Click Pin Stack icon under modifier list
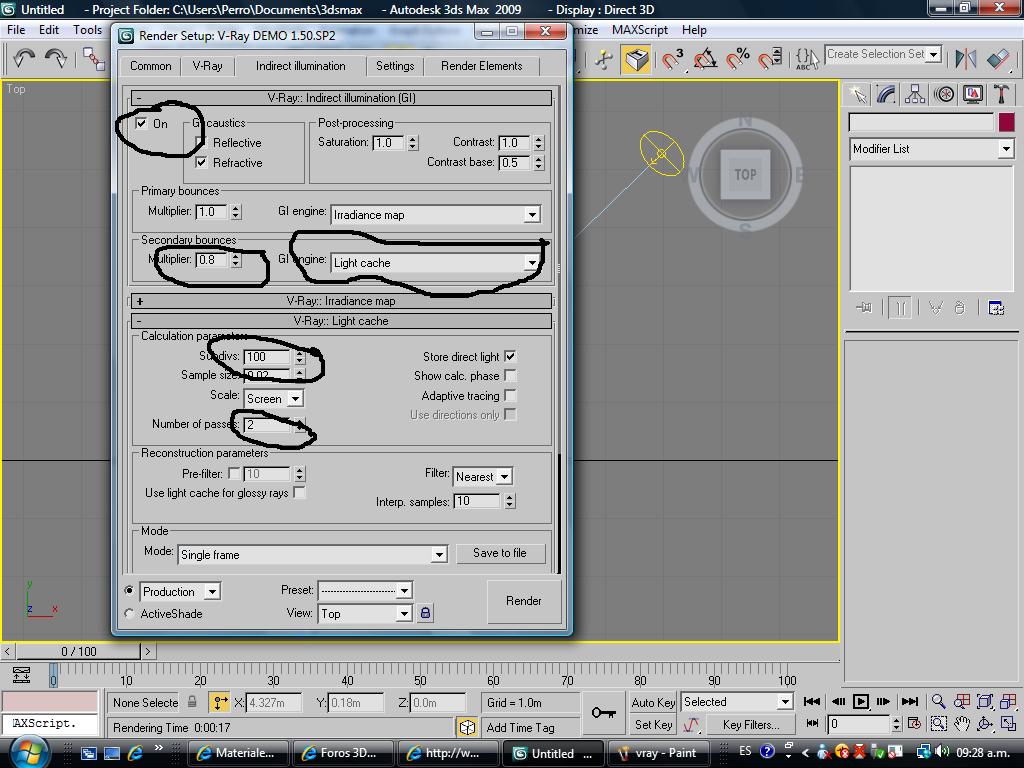This screenshot has width=1024, height=768. coord(864,308)
